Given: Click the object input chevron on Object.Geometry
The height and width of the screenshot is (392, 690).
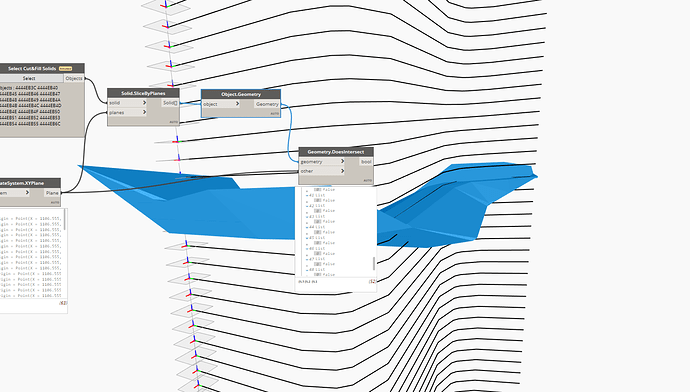Looking at the screenshot, I should click(237, 104).
